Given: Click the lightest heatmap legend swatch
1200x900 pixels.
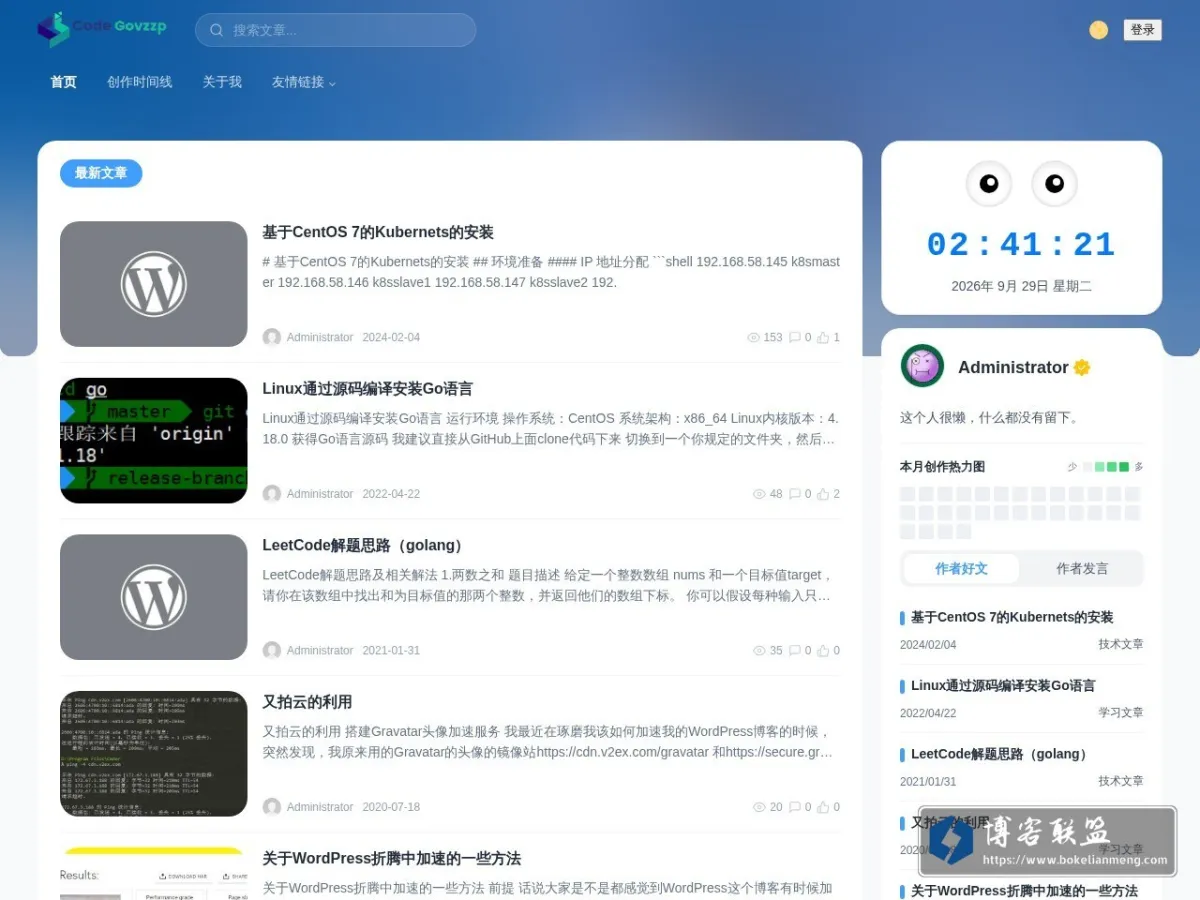Looking at the screenshot, I should 1088,467.
